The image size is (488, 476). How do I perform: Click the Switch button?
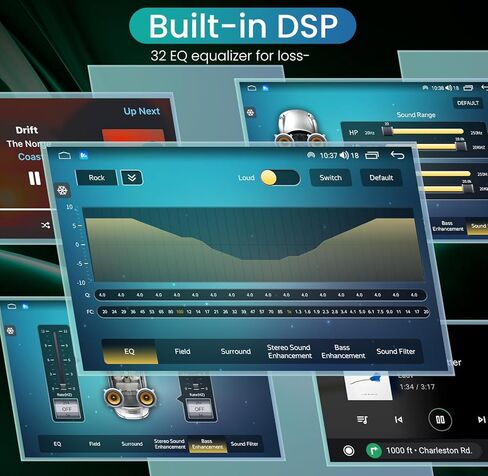(x=330, y=178)
